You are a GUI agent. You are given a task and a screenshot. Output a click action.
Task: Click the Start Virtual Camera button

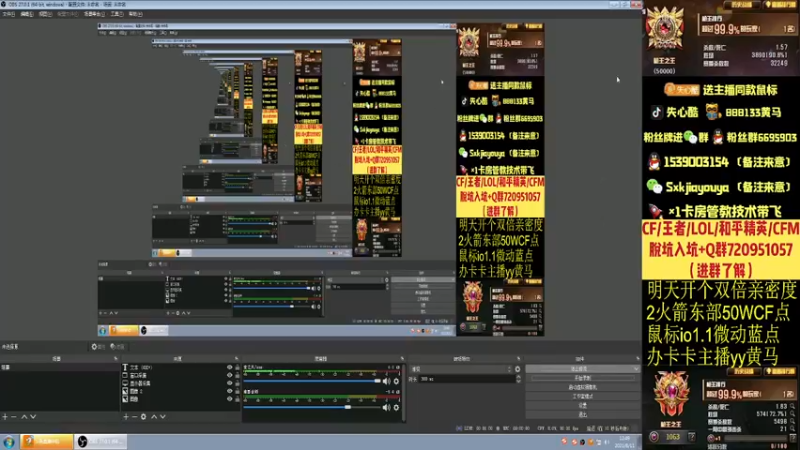[x=583, y=387]
